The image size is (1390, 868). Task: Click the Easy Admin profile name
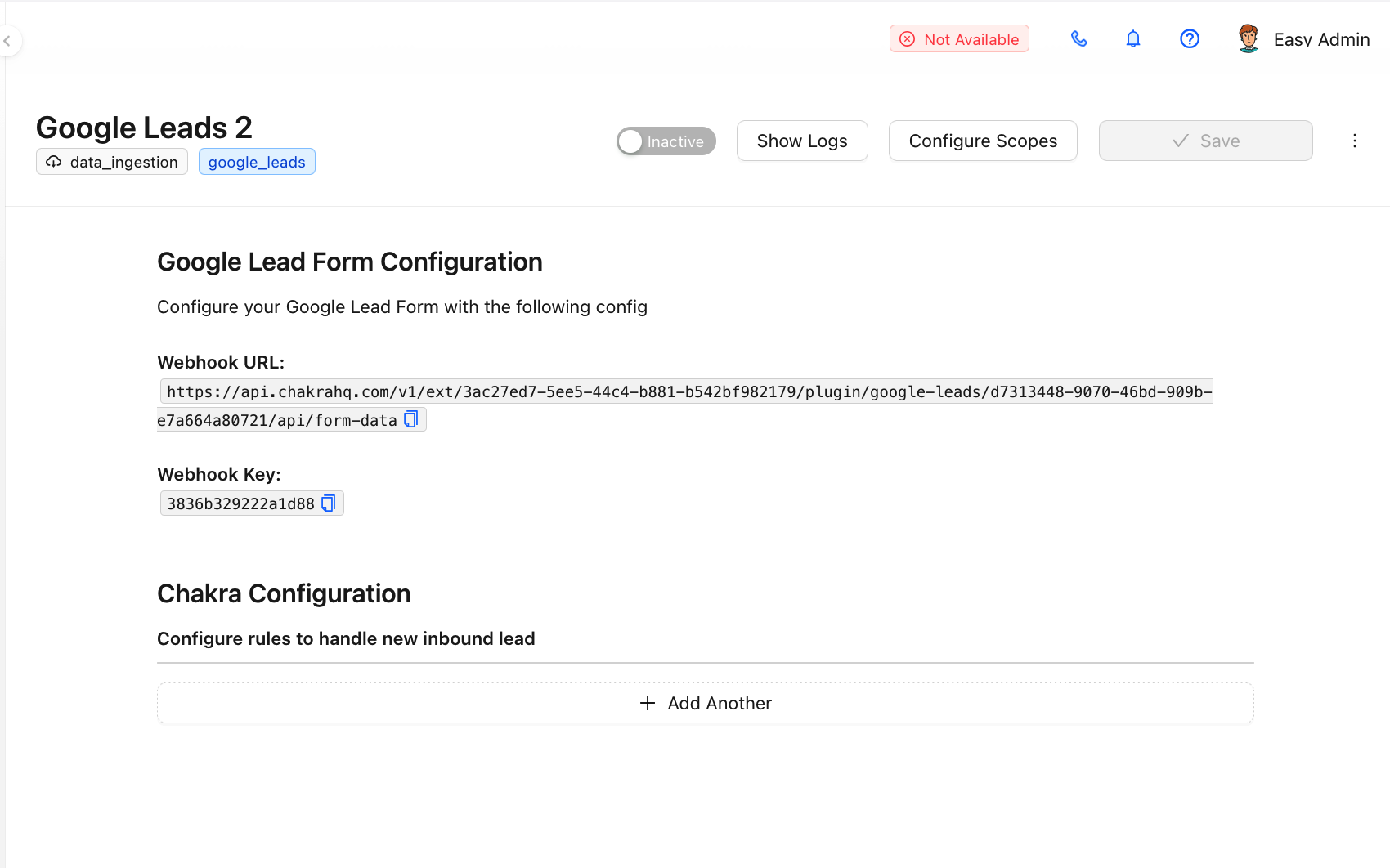1320,39
